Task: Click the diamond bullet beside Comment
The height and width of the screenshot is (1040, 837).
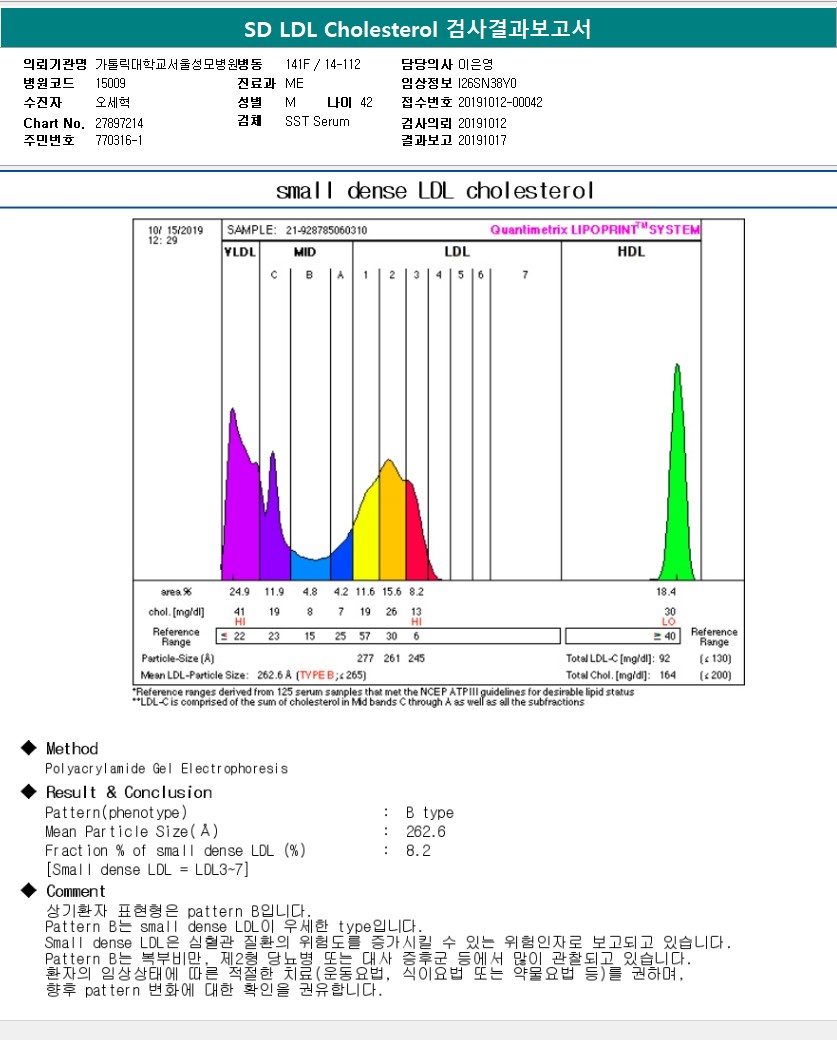Action: pyautogui.click(x=28, y=891)
